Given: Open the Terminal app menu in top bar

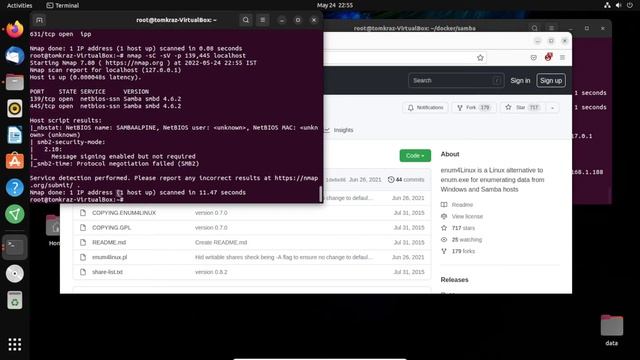Looking at the screenshot, I should point(62,5).
